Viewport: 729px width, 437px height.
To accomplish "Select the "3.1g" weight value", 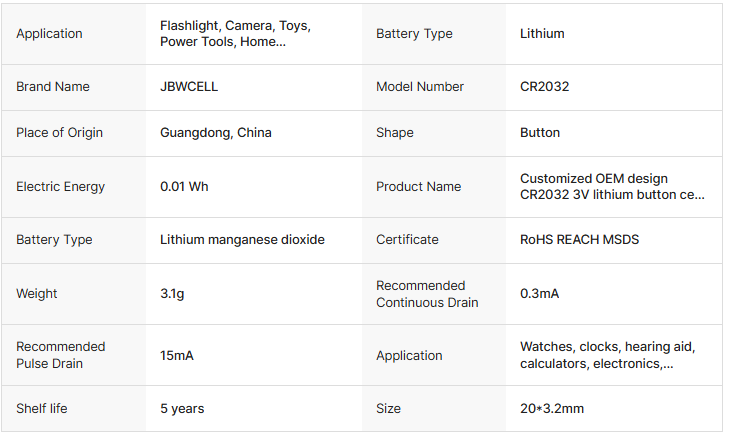I will [x=172, y=294].
